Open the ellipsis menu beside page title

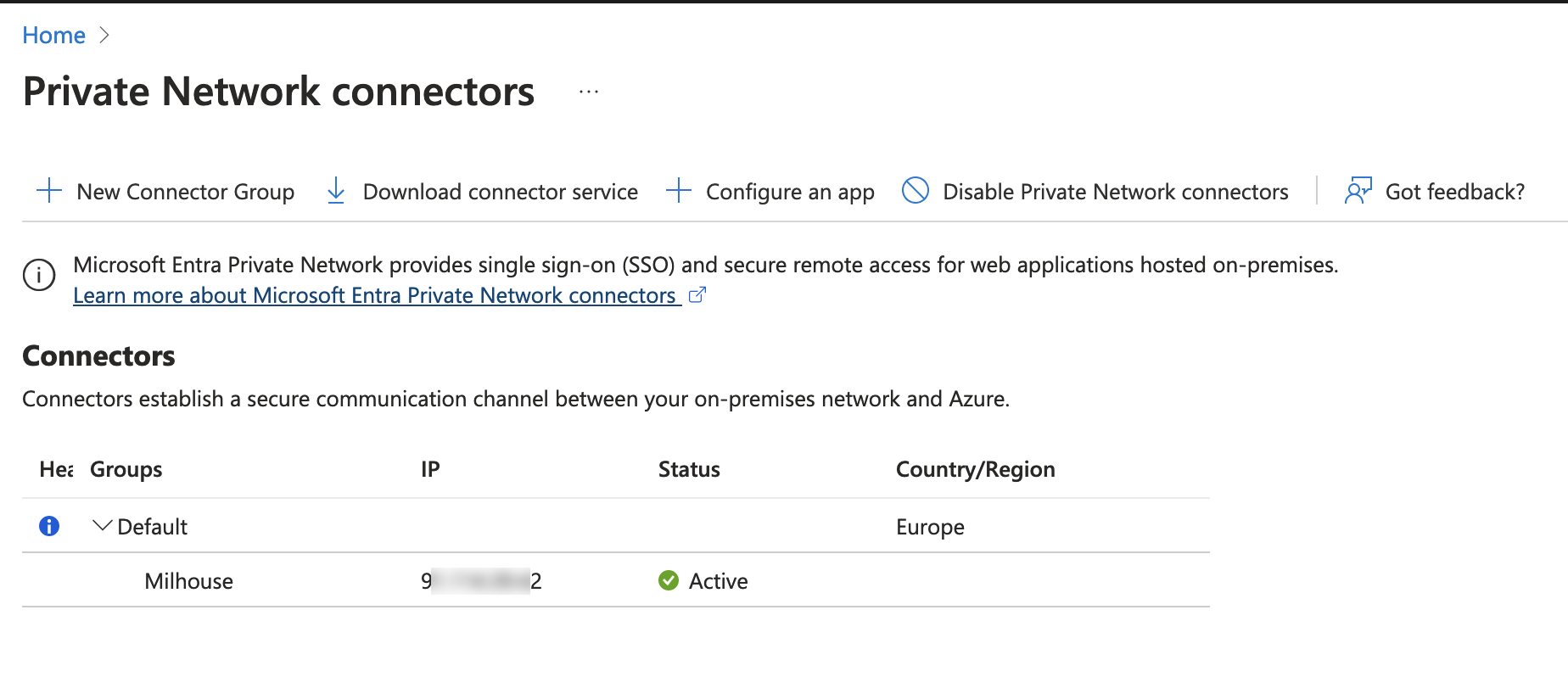[589, 92]
